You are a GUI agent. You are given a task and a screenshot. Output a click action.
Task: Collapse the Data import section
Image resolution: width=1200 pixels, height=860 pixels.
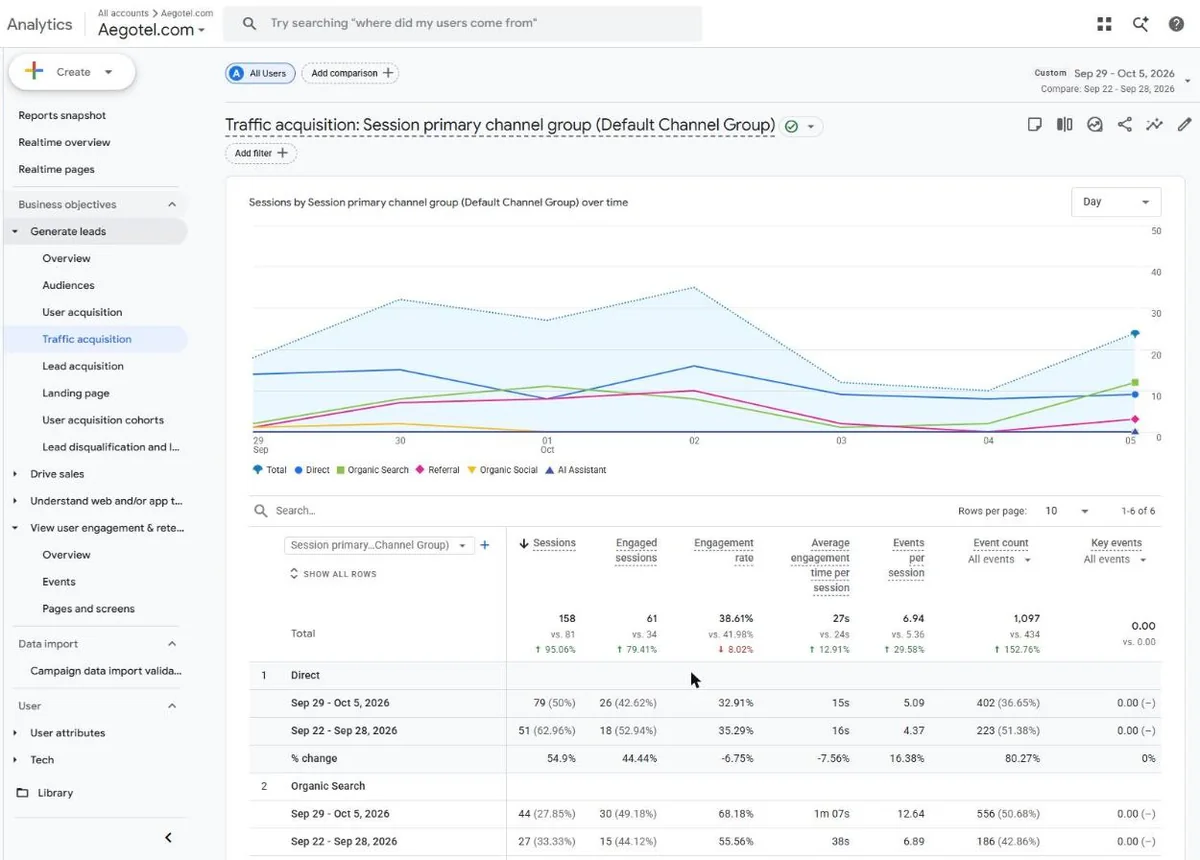(x=172, y=644)
